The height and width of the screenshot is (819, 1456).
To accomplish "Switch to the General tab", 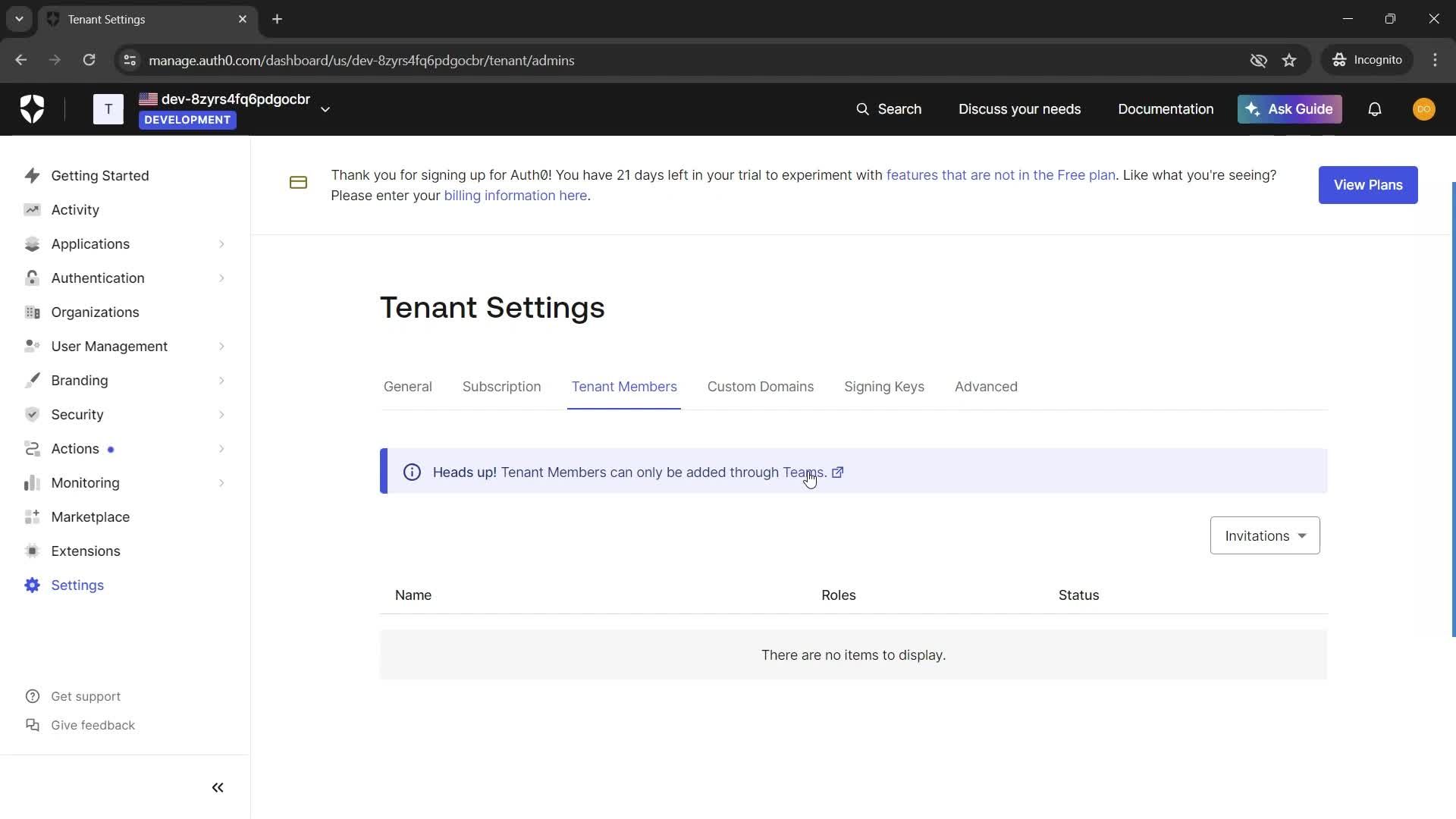I will click(x=408, y=387).
